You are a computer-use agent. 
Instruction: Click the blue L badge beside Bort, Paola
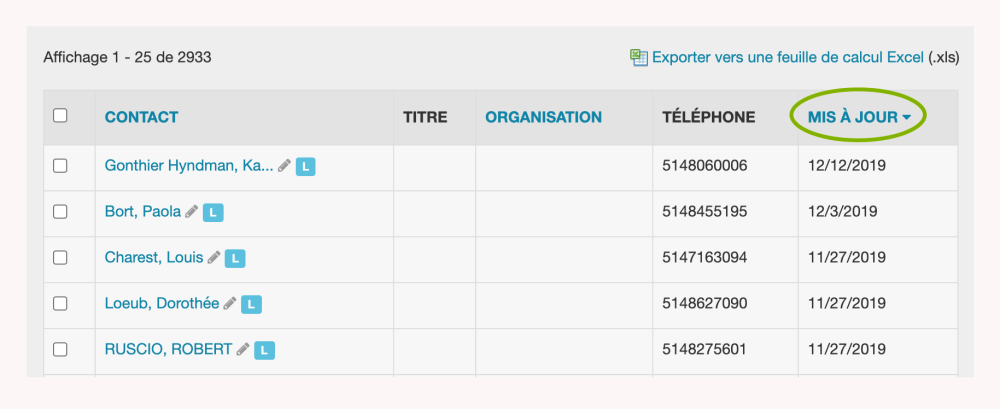(x=213, y=212)
